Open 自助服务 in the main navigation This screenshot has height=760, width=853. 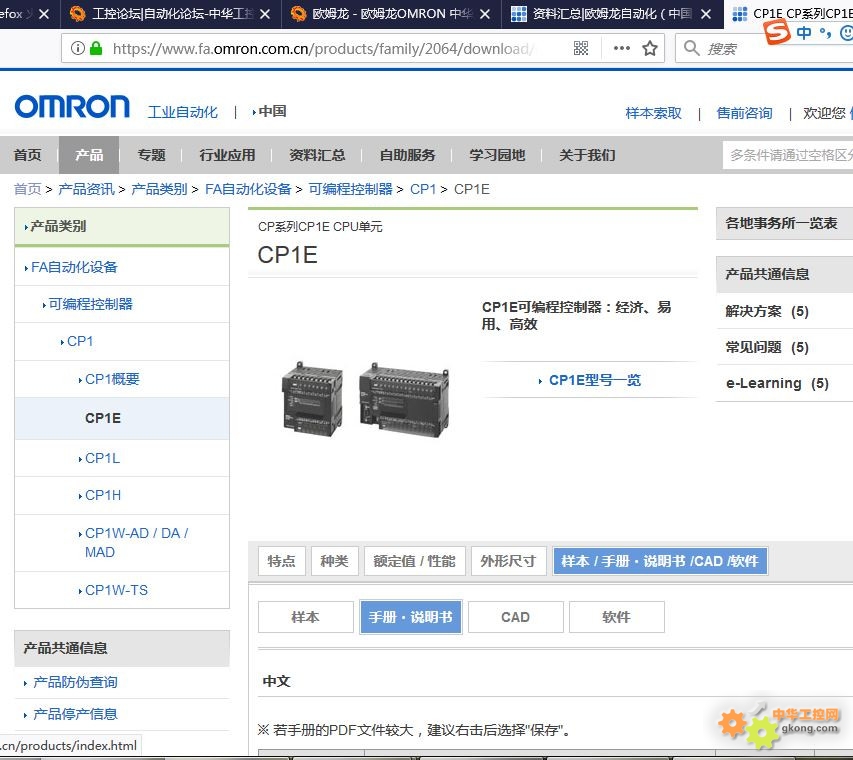coord(407,155)
